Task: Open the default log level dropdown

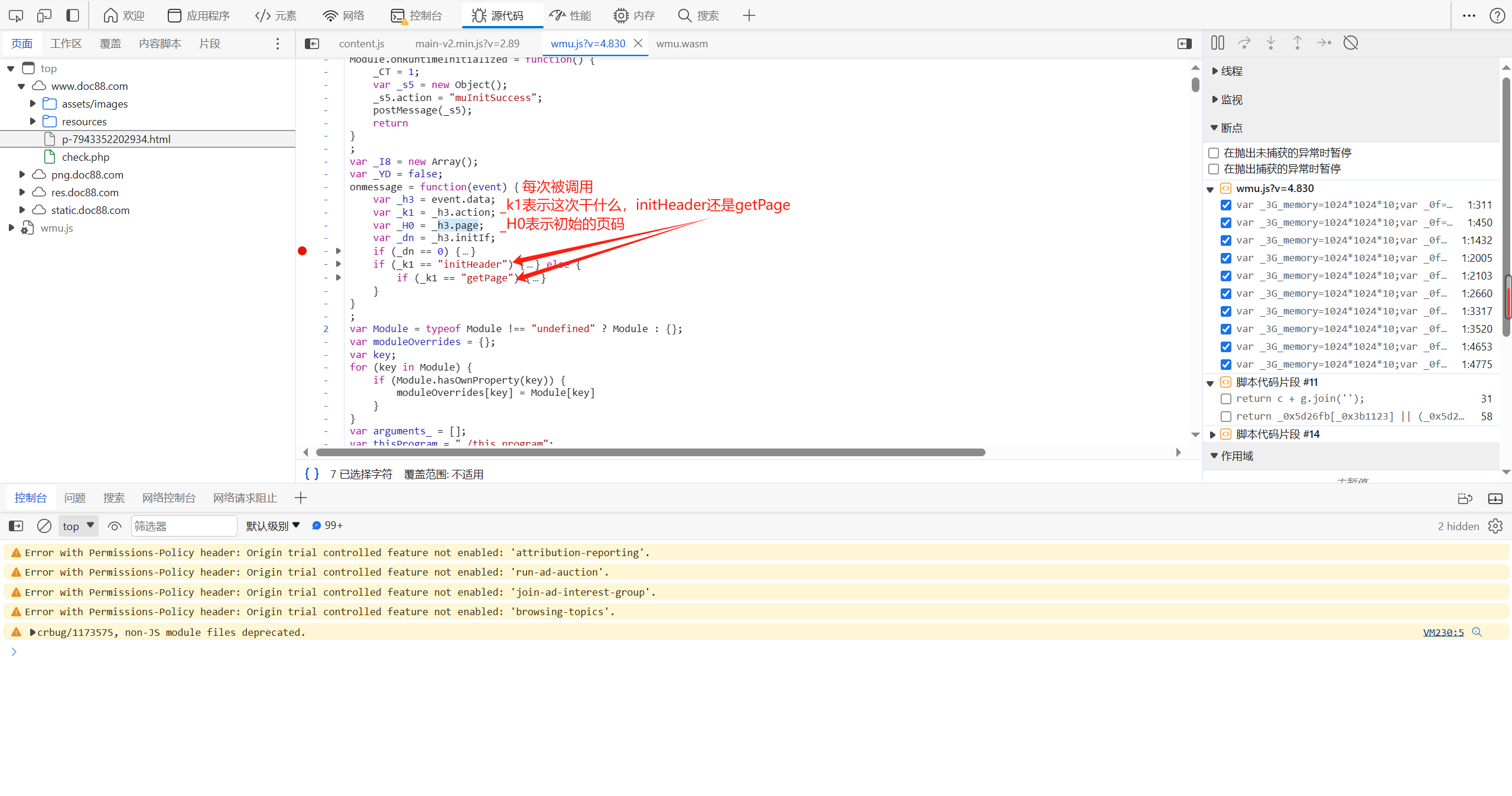Action: (x=272, y=526)
